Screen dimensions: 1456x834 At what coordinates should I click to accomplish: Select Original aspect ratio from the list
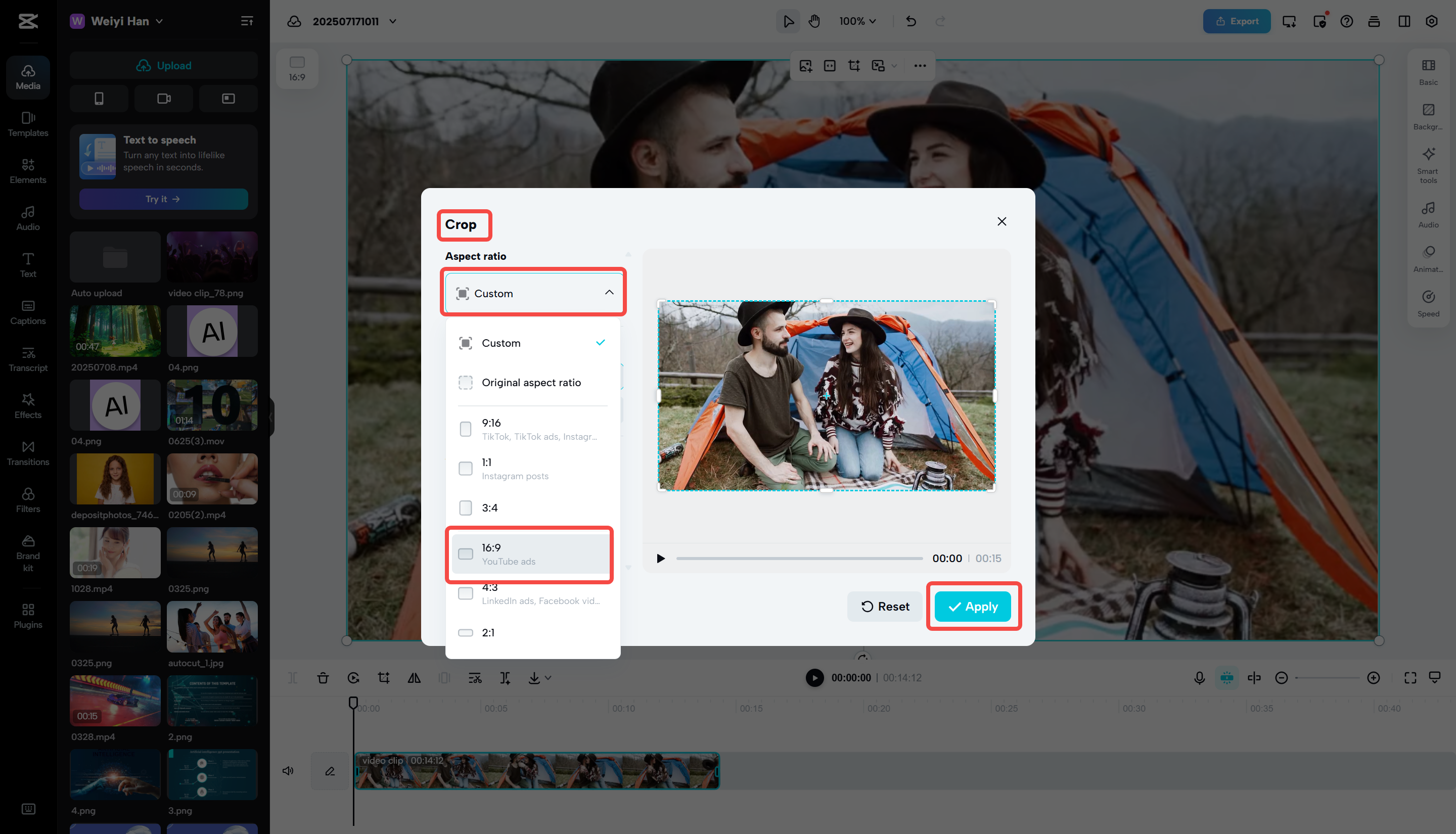pos(531,382)
